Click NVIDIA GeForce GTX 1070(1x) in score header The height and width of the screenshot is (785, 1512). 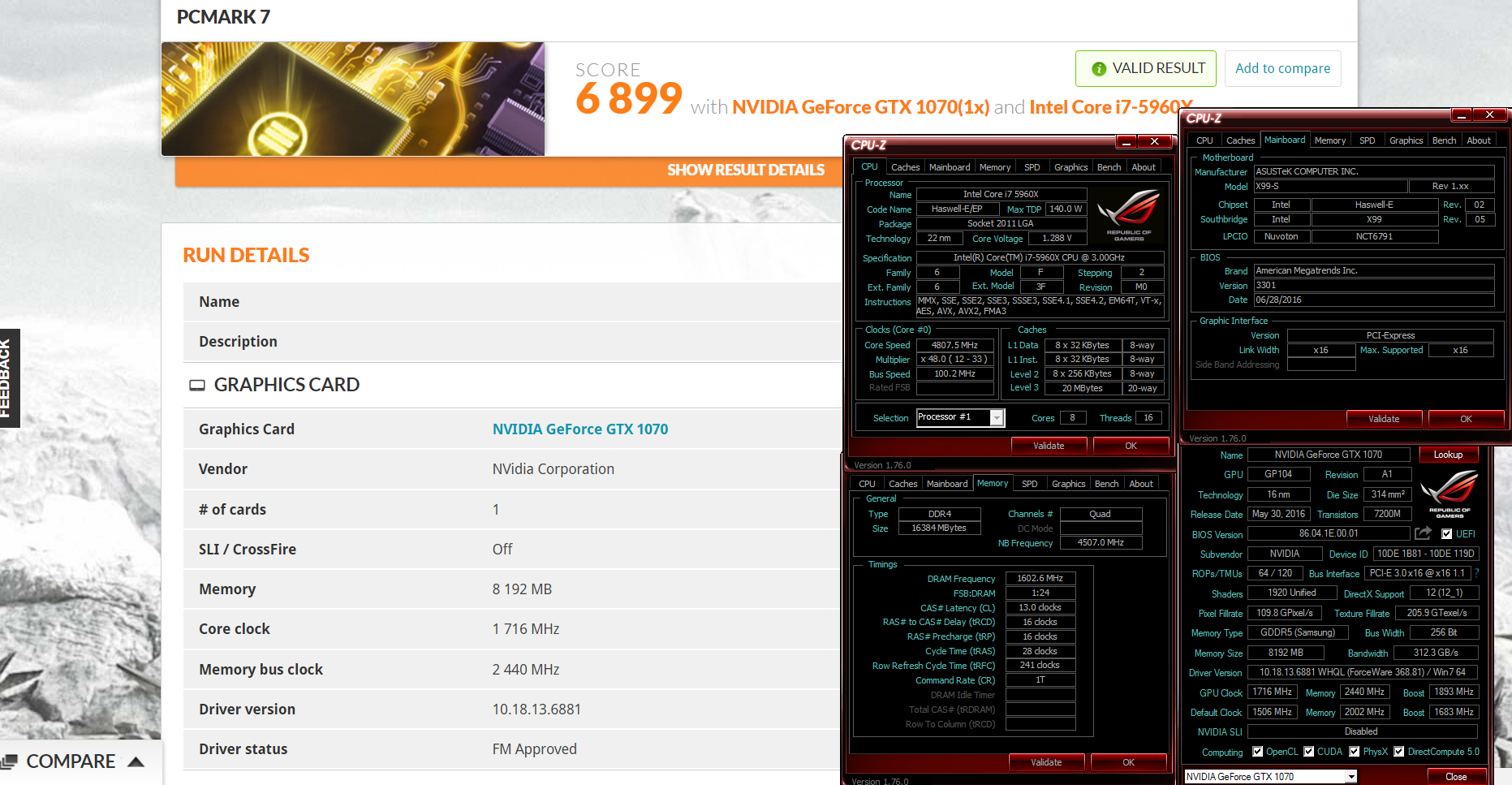click(860, 107)
